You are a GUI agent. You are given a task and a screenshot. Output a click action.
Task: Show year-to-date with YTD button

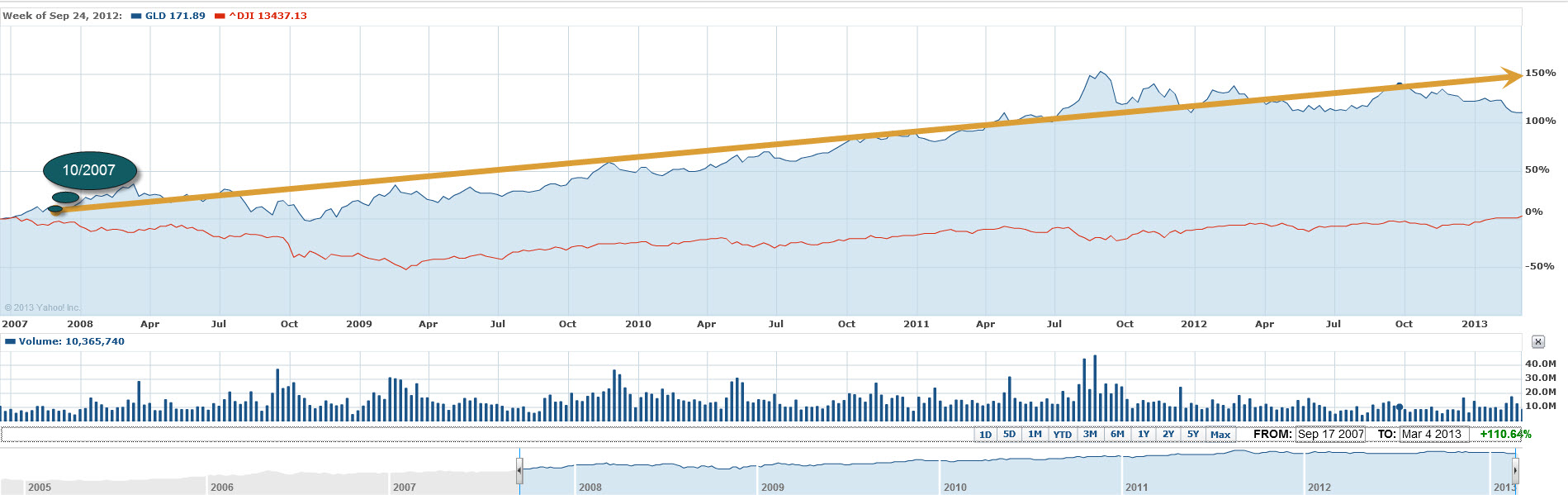pos(1062,434)
